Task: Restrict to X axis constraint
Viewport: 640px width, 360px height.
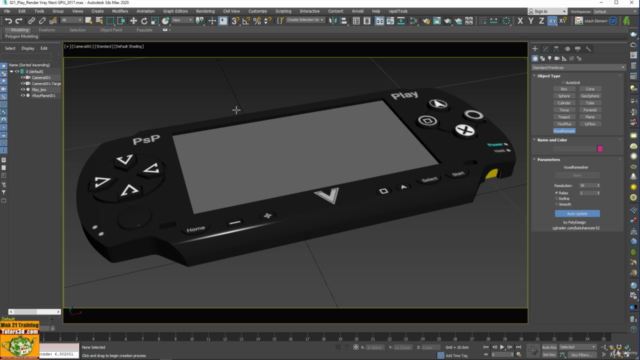Action: tap(520, 21)
